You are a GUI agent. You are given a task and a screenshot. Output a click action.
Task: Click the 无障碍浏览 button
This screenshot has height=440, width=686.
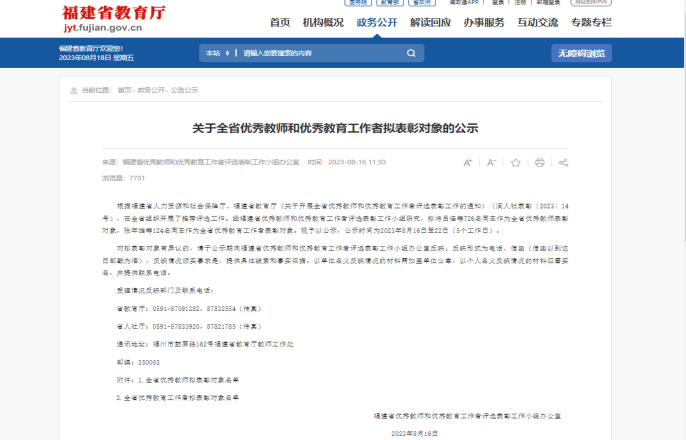pos(582,53)
